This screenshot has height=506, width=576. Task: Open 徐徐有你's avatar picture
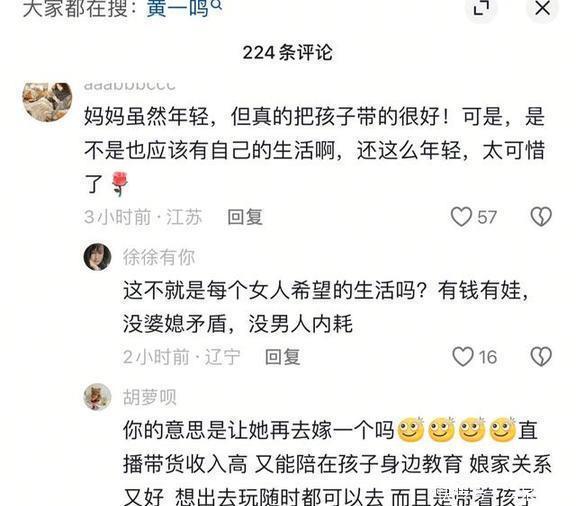pyautogui.click(x=97, y=256)
